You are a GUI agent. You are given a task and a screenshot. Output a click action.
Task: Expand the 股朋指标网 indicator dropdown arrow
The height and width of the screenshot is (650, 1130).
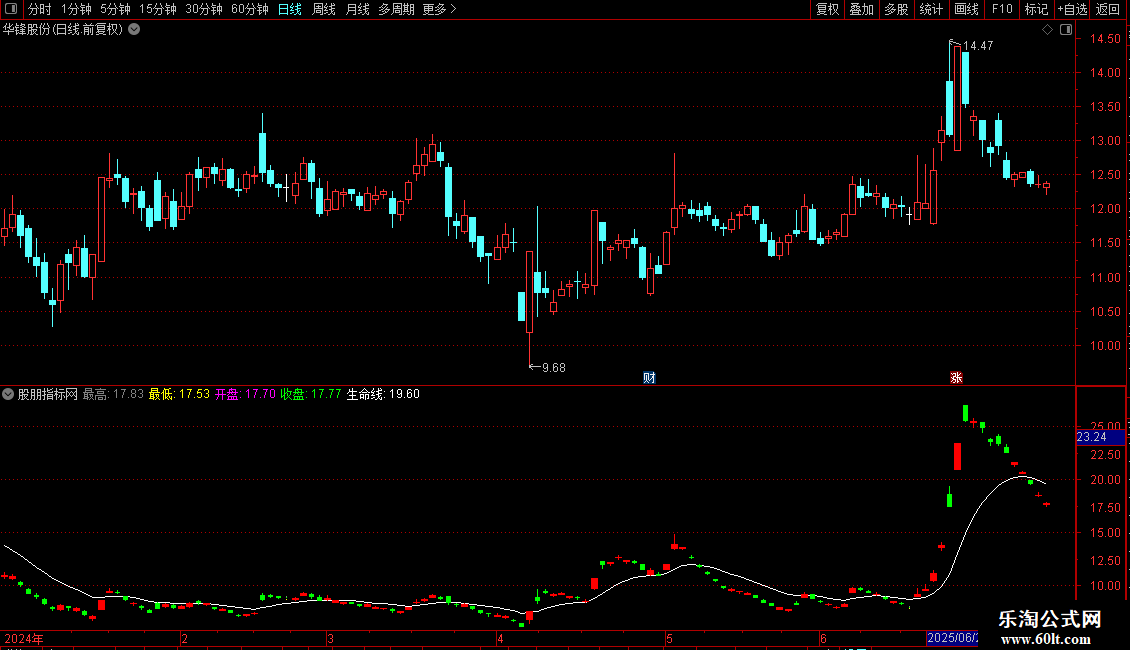[8, 394]
